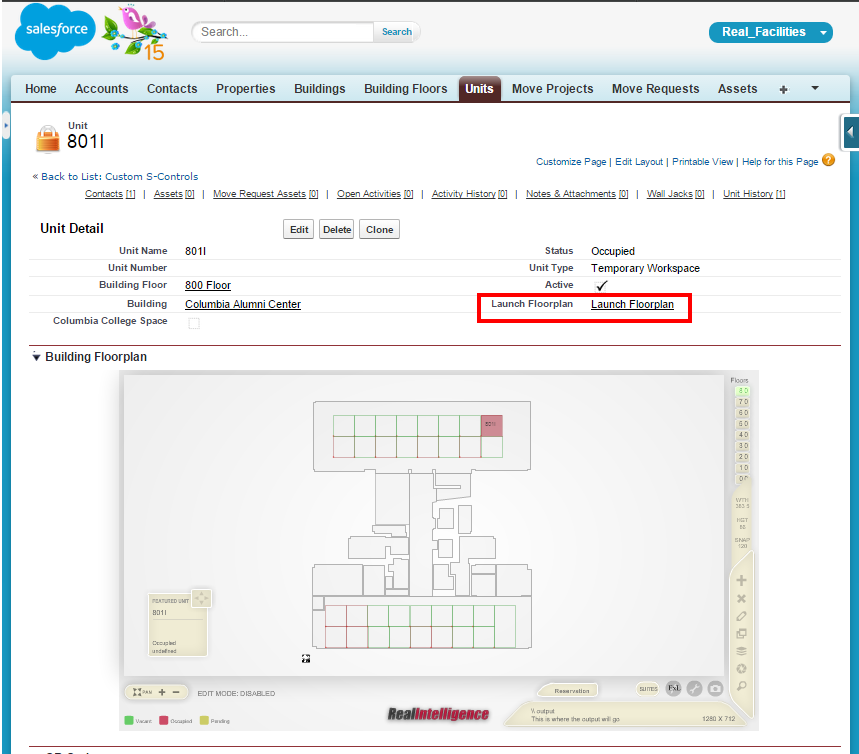Click the Edit button in Unit Detail
859x754 pixels.
tap(299, 230)
